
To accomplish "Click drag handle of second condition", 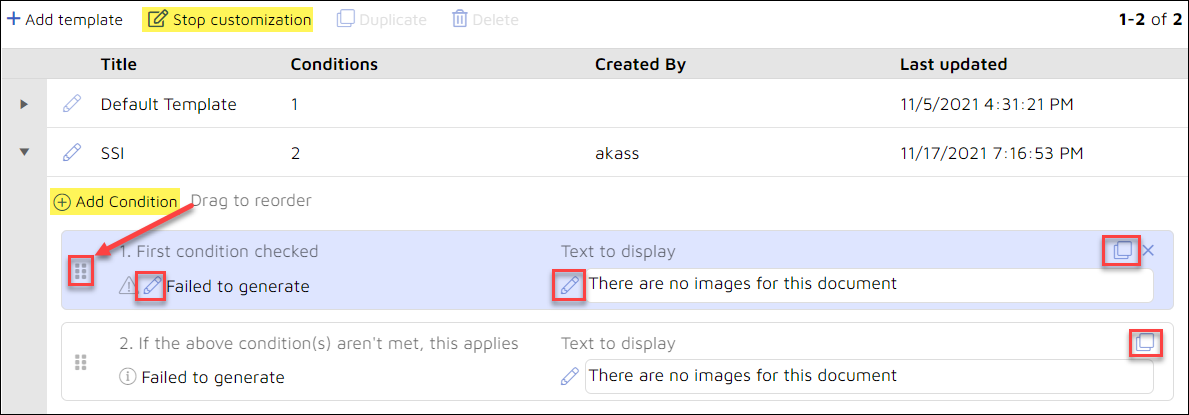I will click(x=81, y=363).
